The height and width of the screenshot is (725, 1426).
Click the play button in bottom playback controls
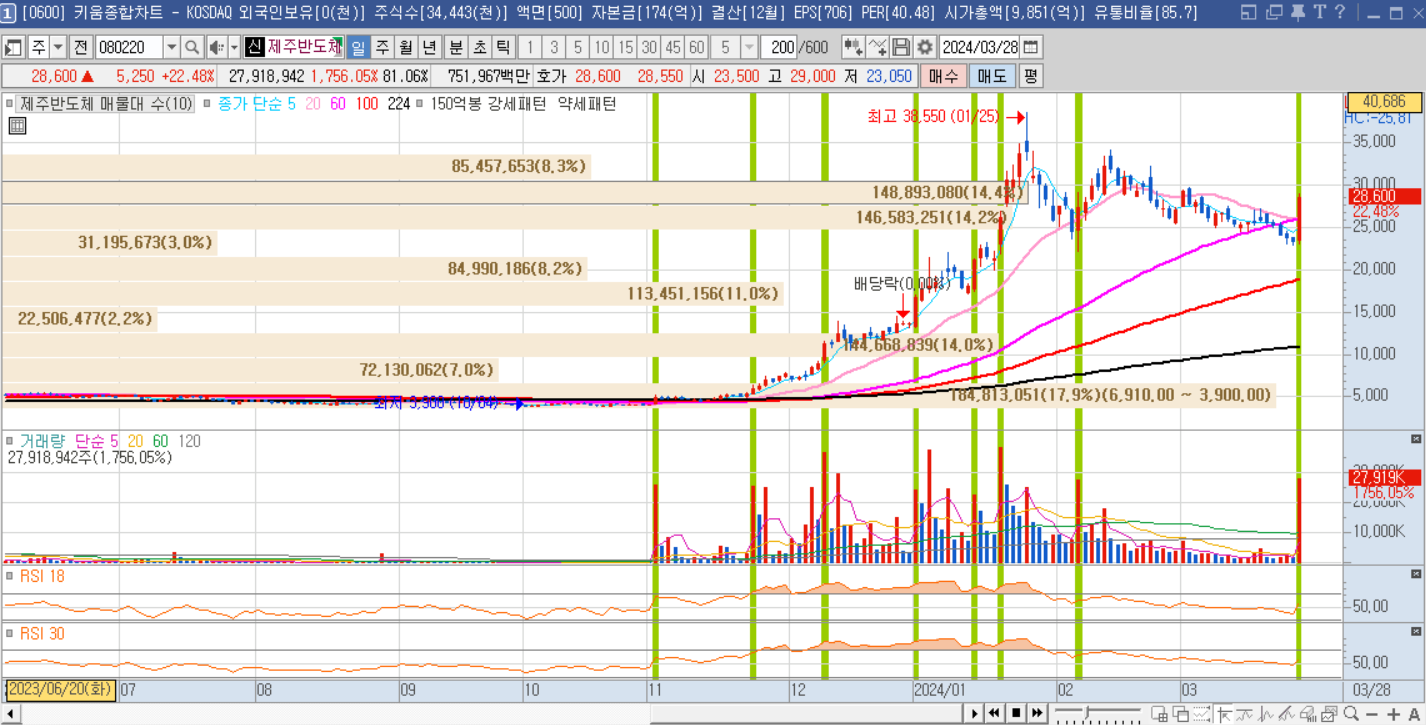[x=975, y=713]
